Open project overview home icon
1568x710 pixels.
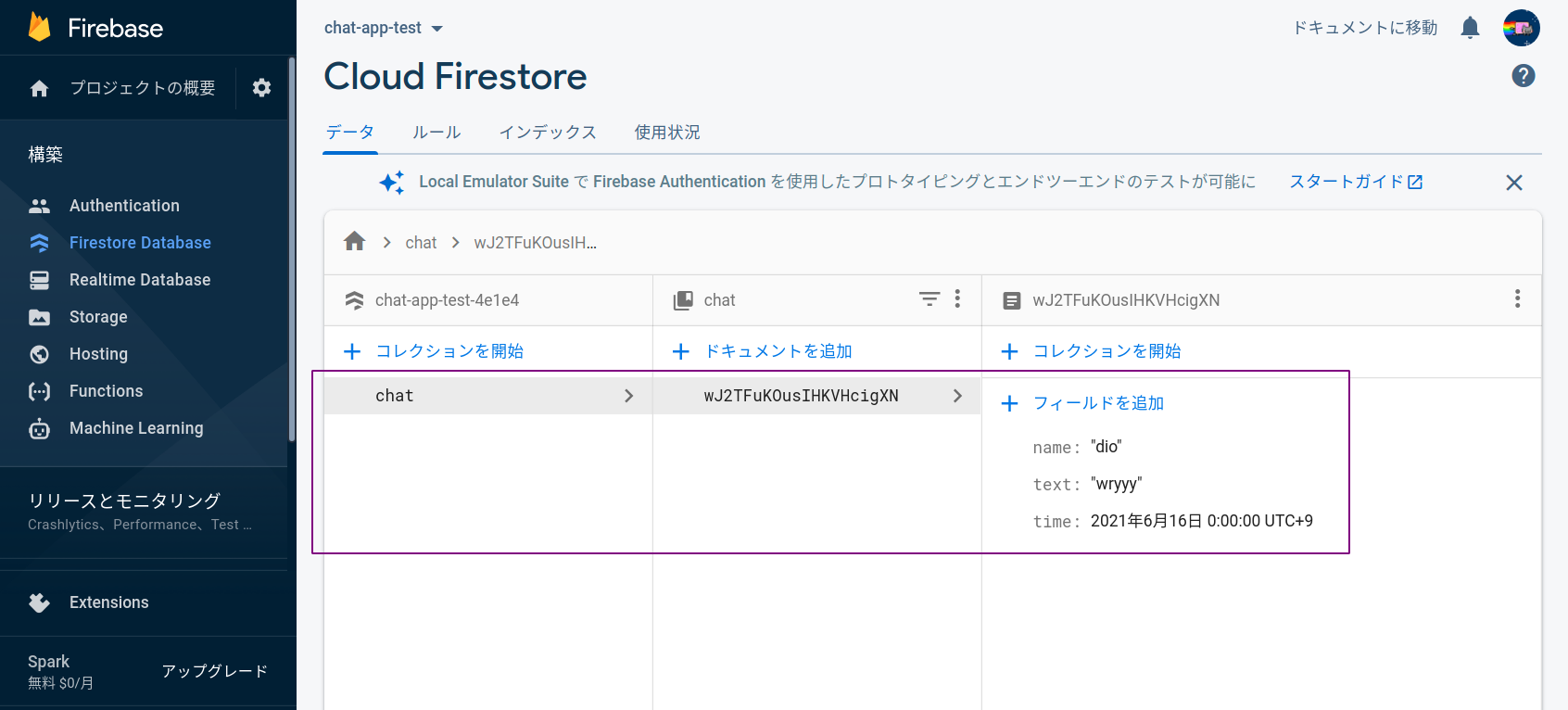tap(39, 88)
